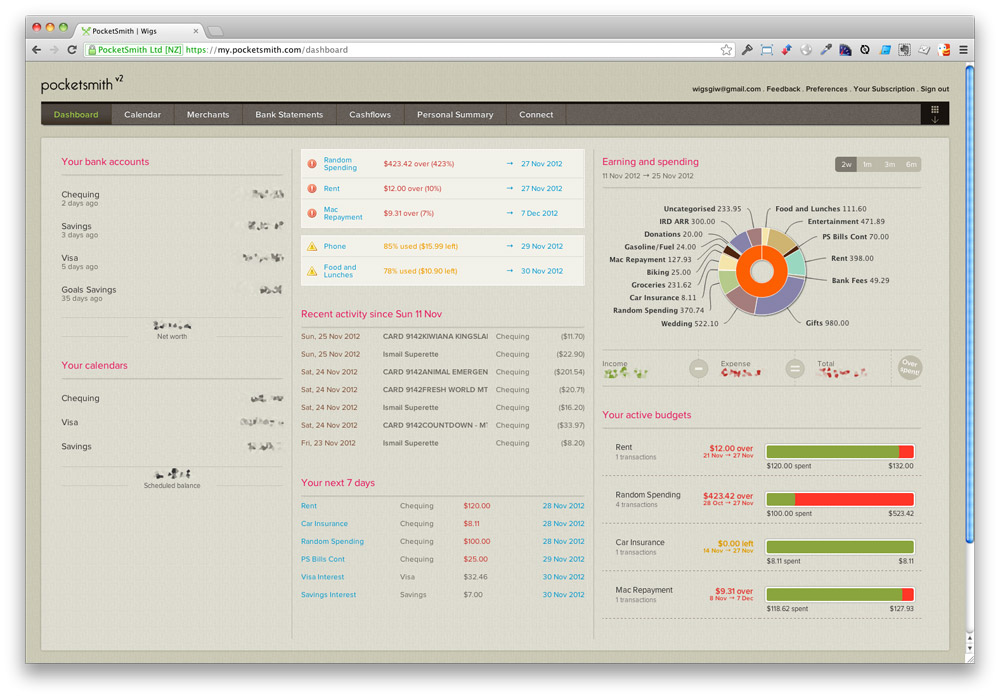
Task: Click the PocketSmith v2 logo
Action: [x=80, y=84]
